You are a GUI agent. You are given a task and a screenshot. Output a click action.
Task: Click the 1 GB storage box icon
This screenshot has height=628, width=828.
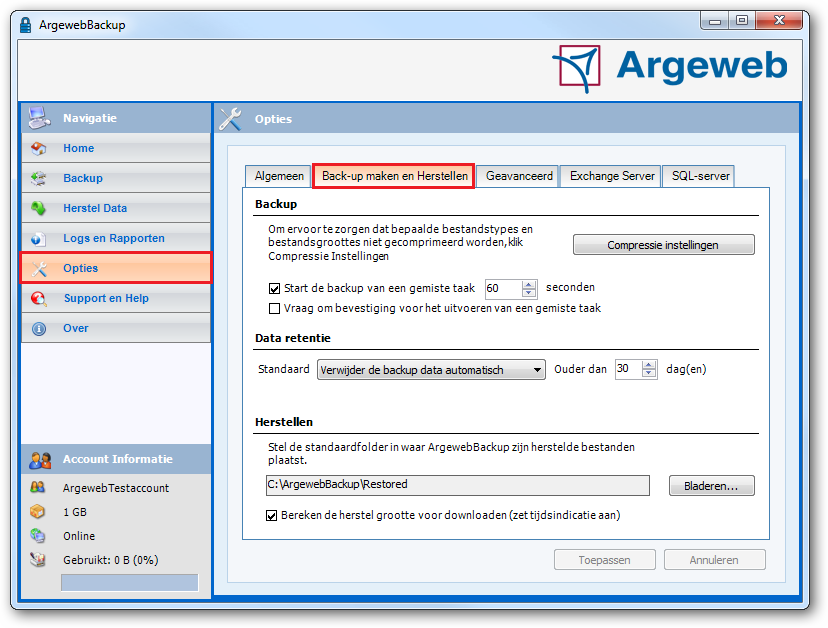pos(37,511)
